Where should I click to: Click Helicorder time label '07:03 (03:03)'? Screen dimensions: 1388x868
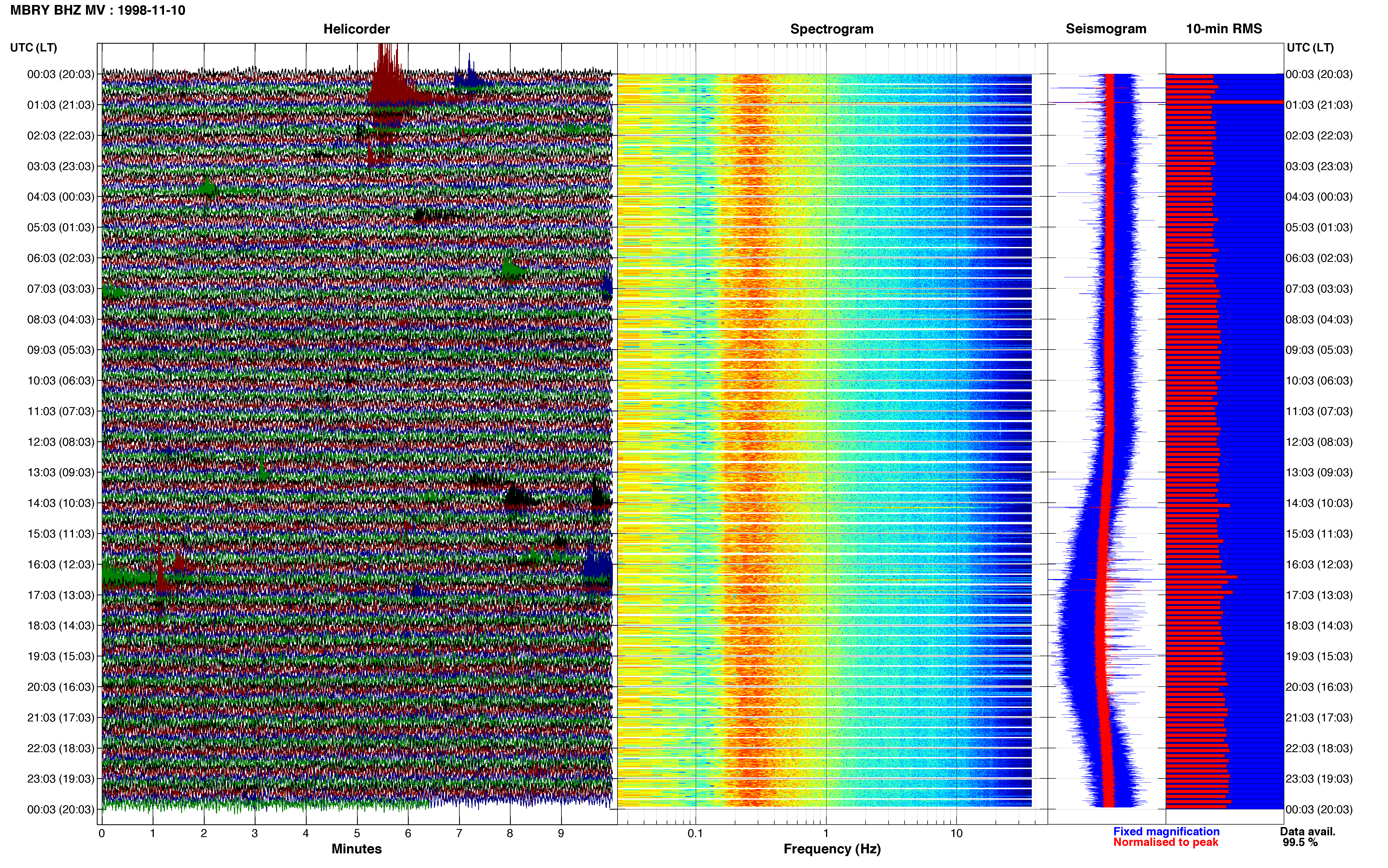[61, 289]
